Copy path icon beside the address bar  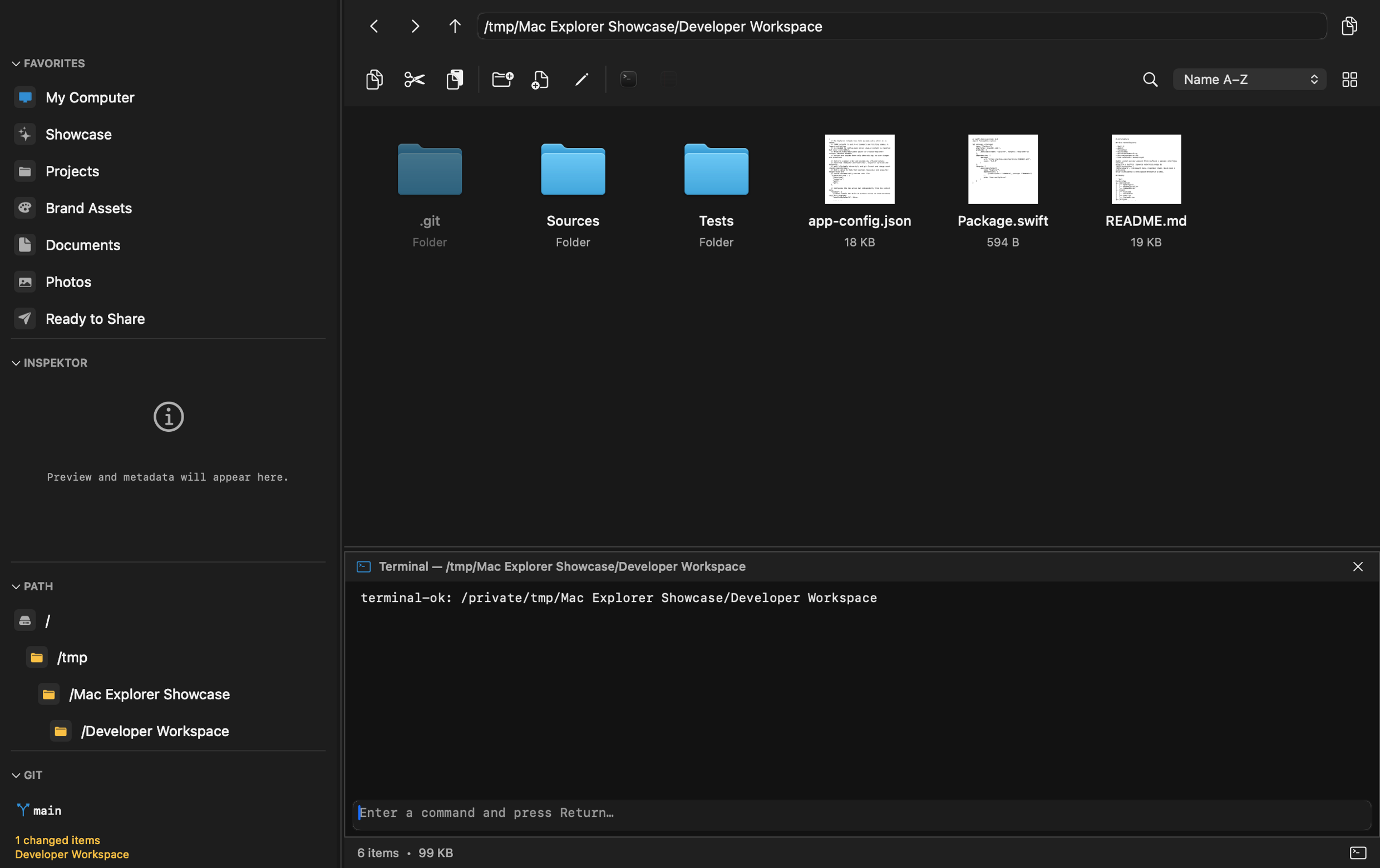pyautogui.click(x=1349, y=26)
